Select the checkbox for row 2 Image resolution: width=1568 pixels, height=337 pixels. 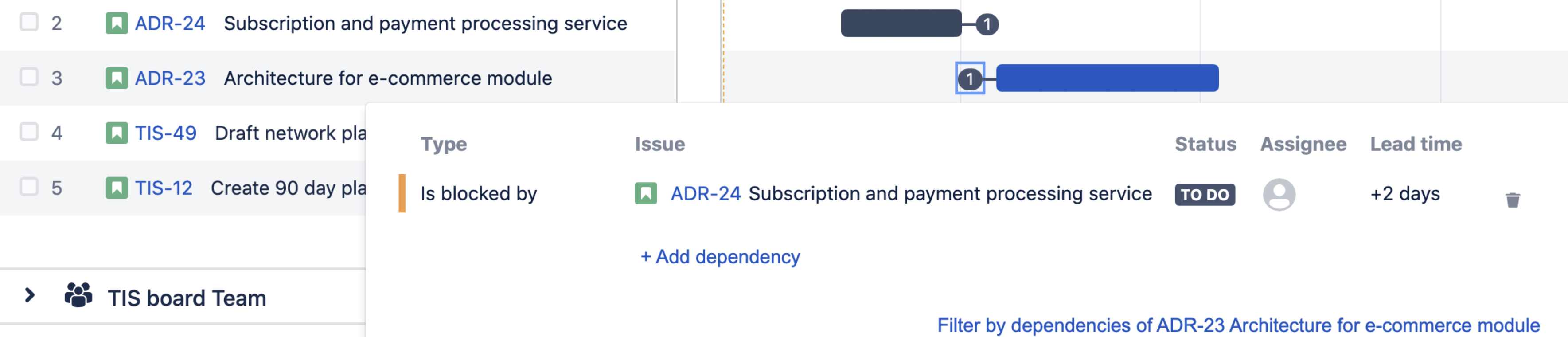[29, 23]
